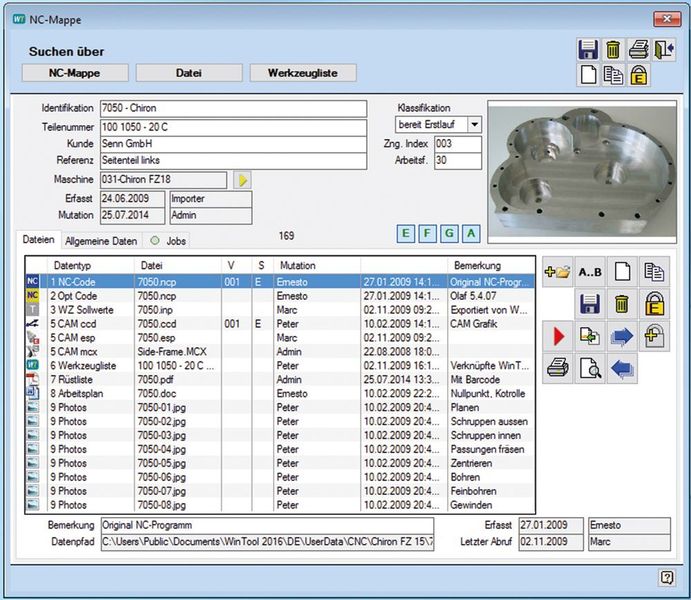Select the Side-Frame.MCX file row
The height and width of the screenshot is (600, 691).
point(280,352)
